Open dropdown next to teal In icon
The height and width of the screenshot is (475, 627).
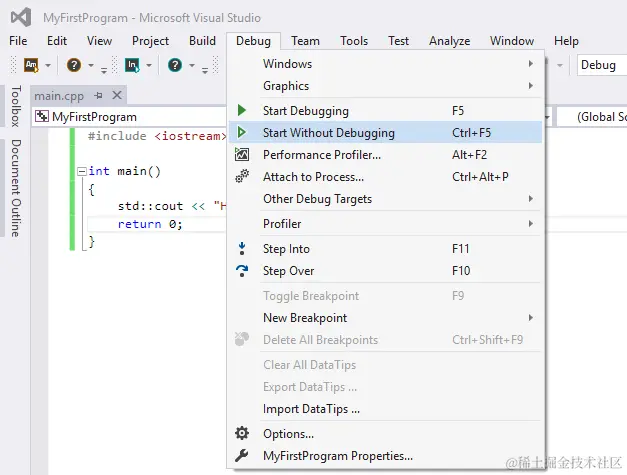(x=149, y=65)
